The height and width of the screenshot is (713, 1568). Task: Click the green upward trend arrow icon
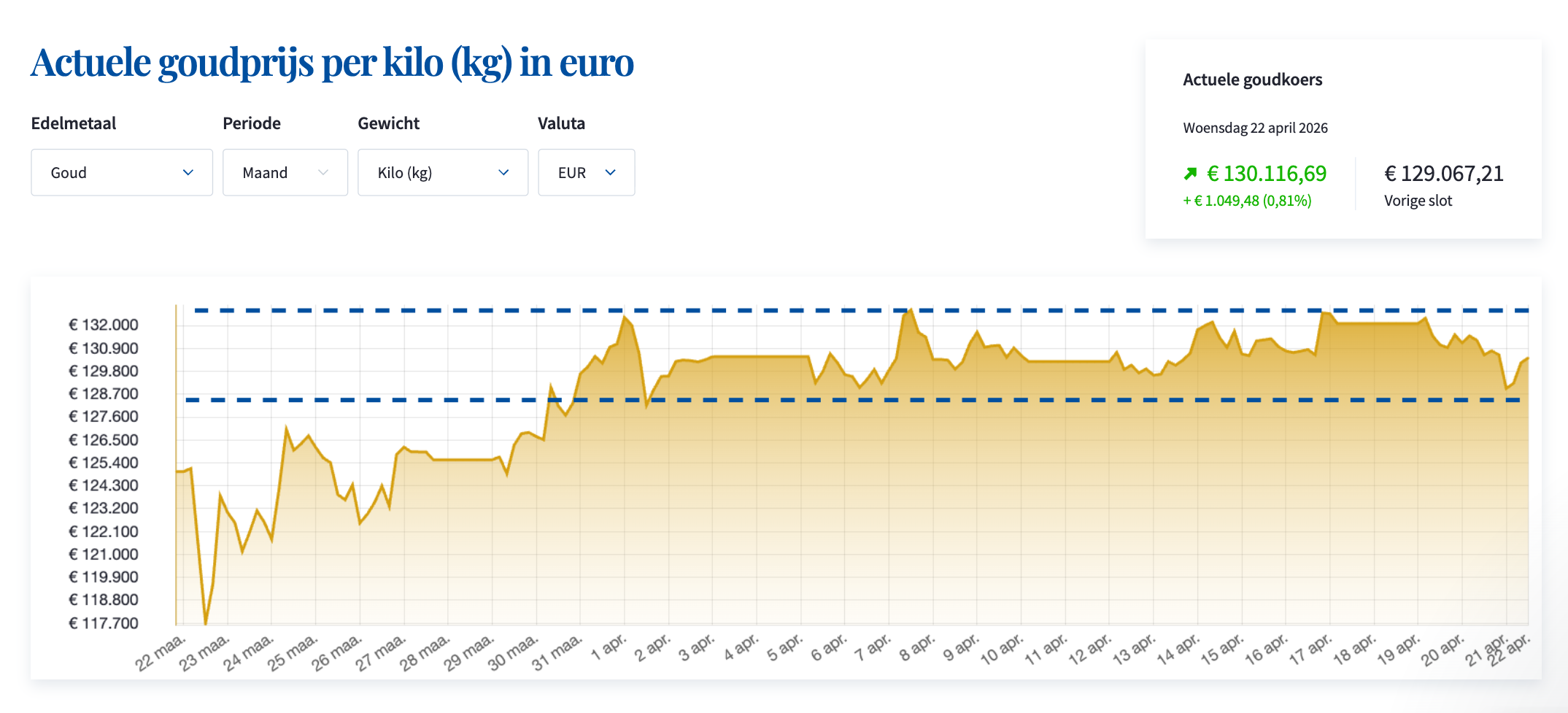tap(1190, 174)
